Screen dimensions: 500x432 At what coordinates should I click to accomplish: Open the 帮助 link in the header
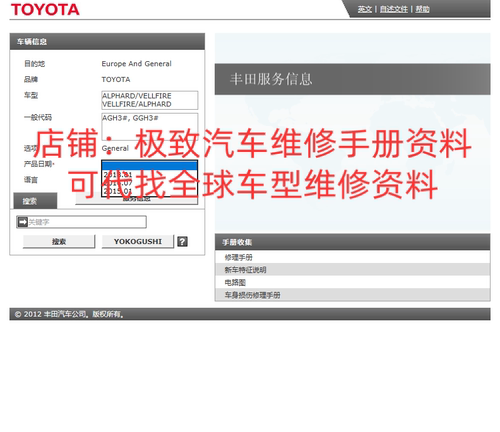(x=422, y=9)
